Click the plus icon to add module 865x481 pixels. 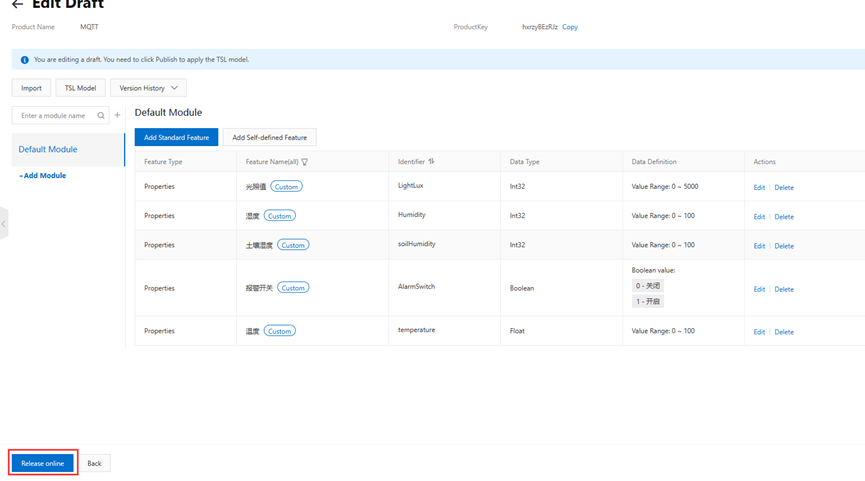118,115
